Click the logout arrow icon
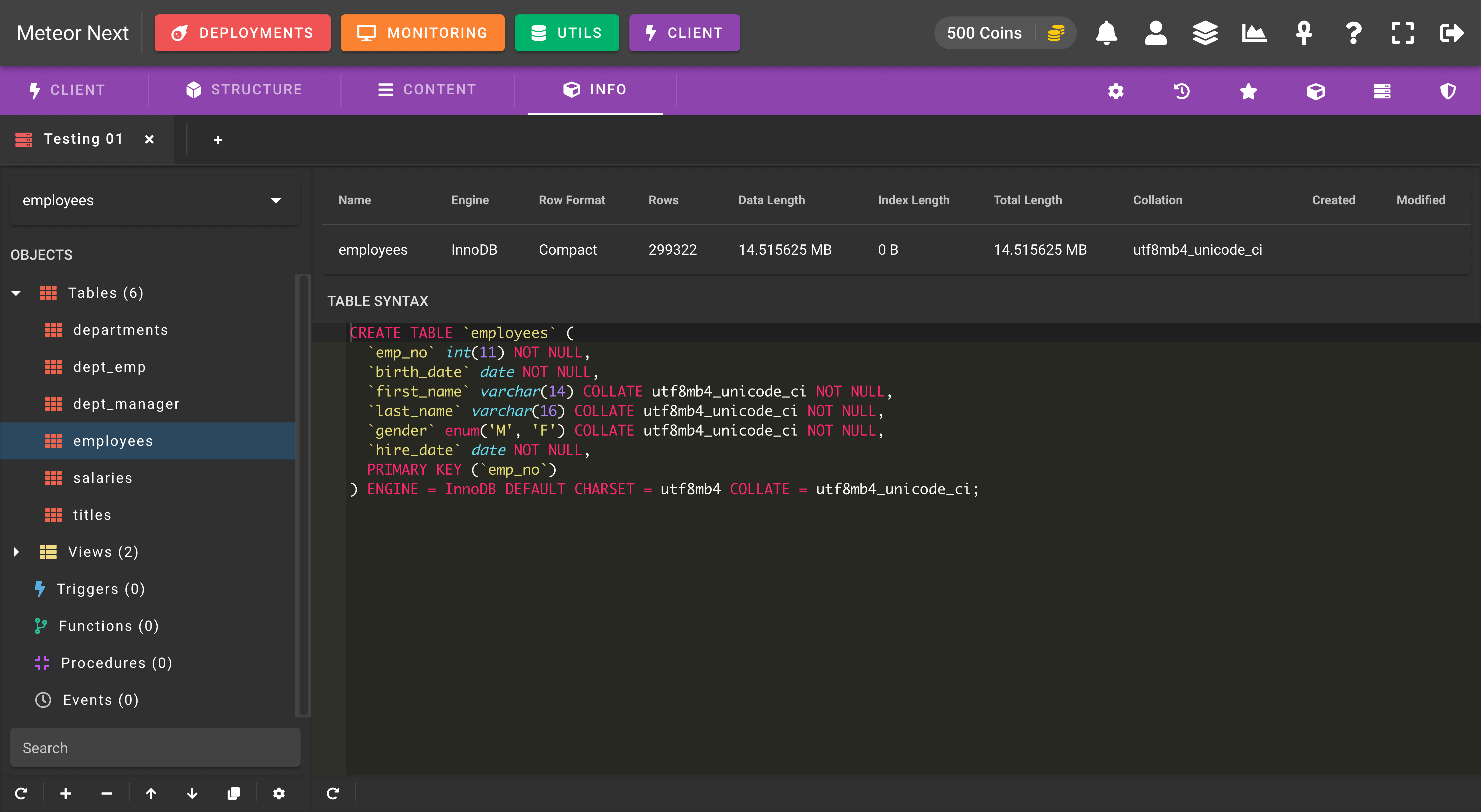1481x812 pixels. 1452,33
